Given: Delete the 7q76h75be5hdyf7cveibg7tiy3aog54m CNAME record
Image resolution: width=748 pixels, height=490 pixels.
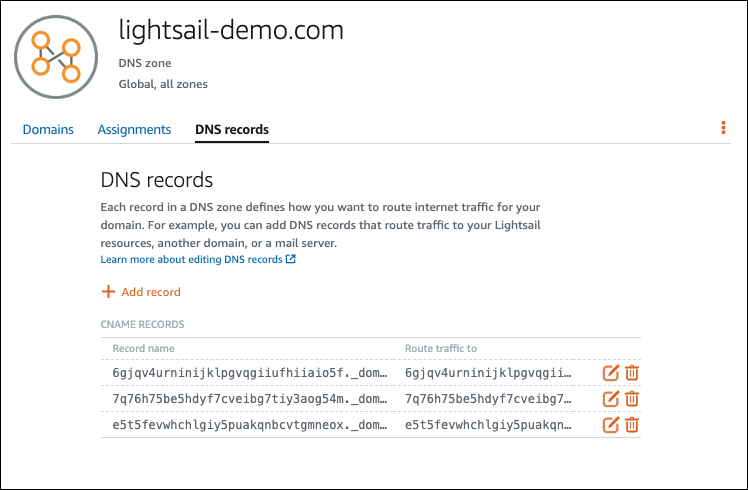Looking at the screenshot, I should click(632, 399).
